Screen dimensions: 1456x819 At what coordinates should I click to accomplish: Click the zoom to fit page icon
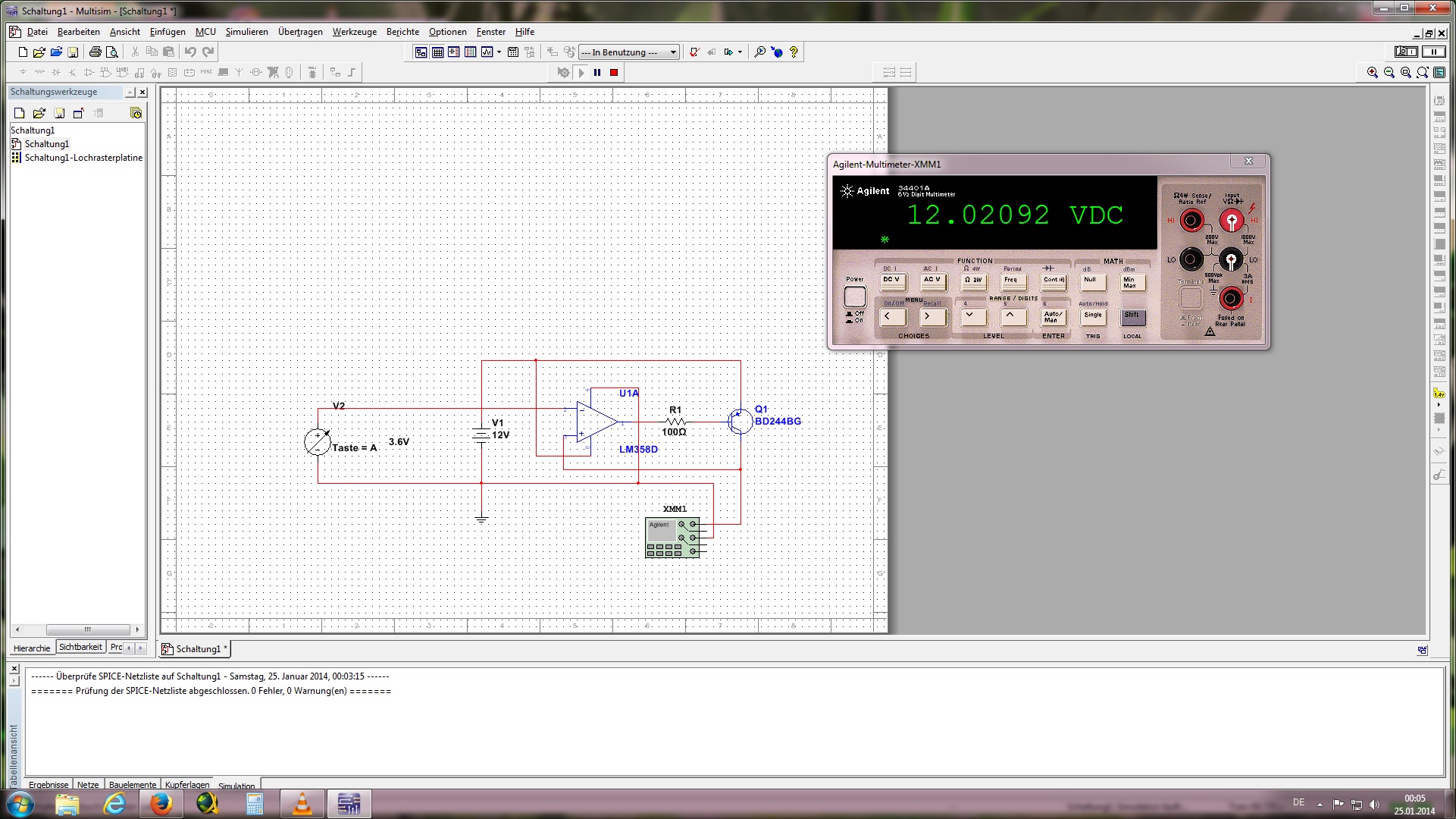click(1423, 73)
